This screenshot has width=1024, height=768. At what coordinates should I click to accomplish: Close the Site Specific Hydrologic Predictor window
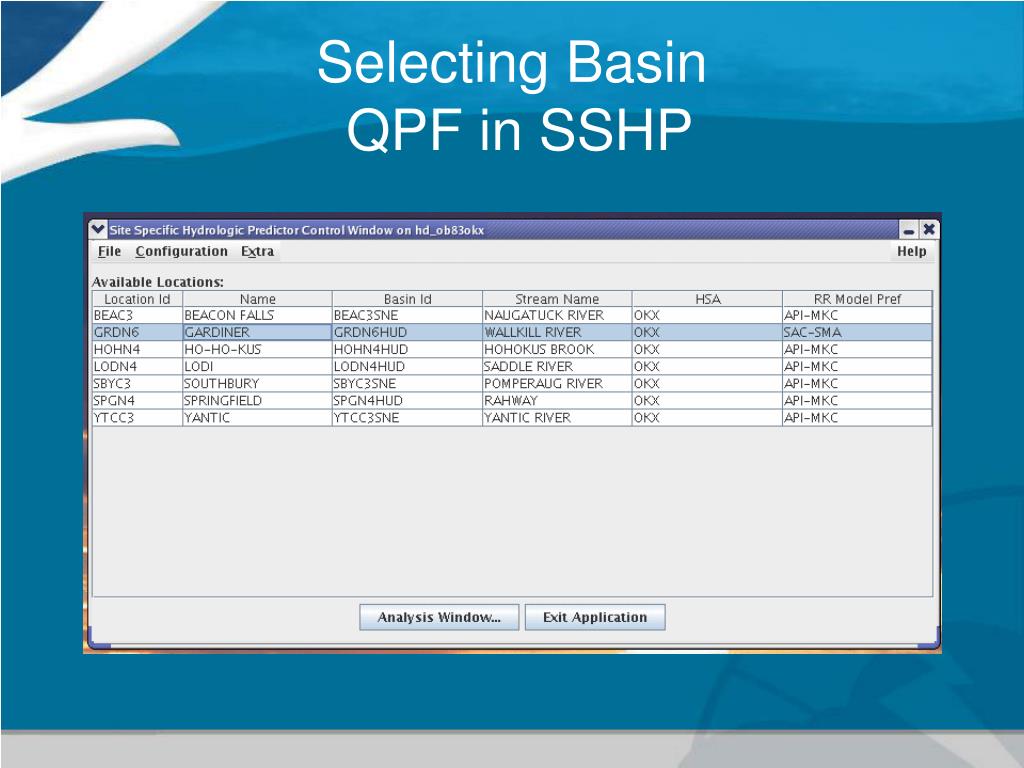(929, 230)
